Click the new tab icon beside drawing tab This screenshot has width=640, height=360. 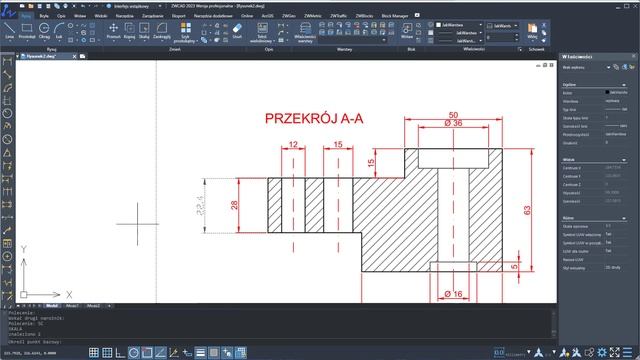[x=82, y=56]
